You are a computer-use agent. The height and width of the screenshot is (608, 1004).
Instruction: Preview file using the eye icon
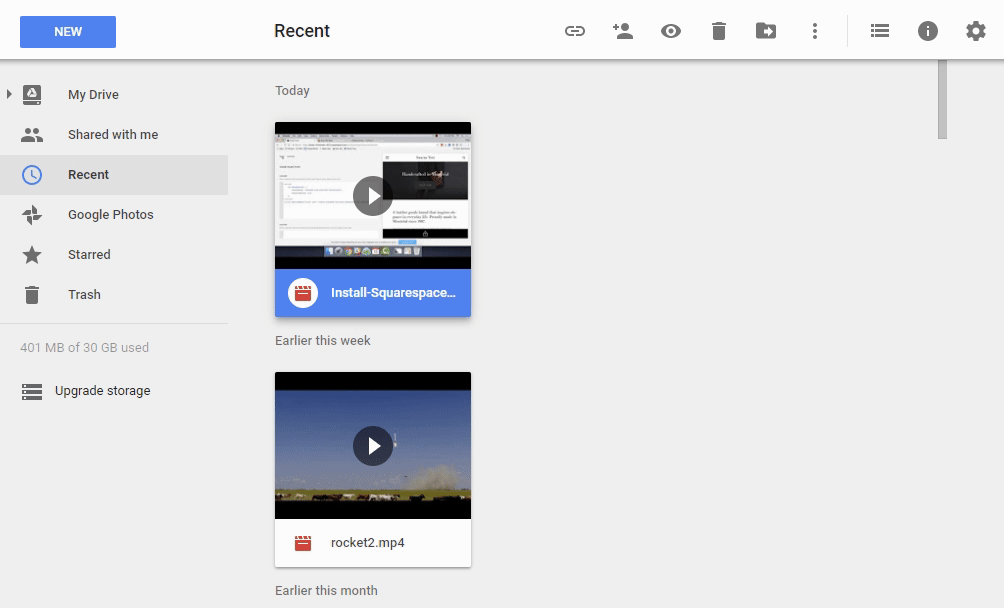pyautogui.click(x=670, y=31)
